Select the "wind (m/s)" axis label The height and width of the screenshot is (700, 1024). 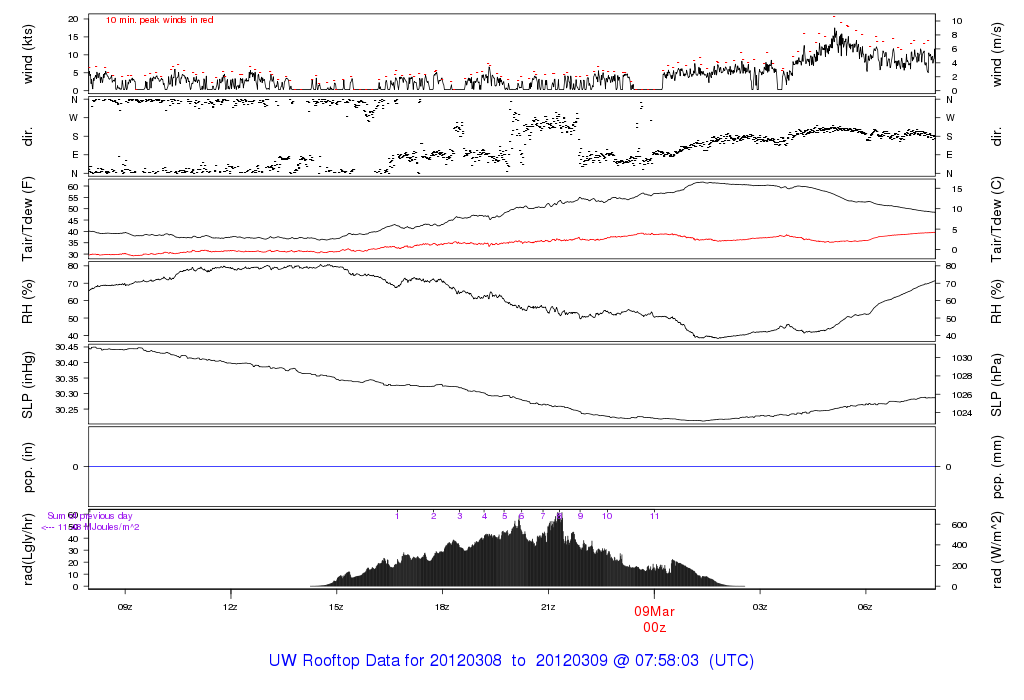996,54
